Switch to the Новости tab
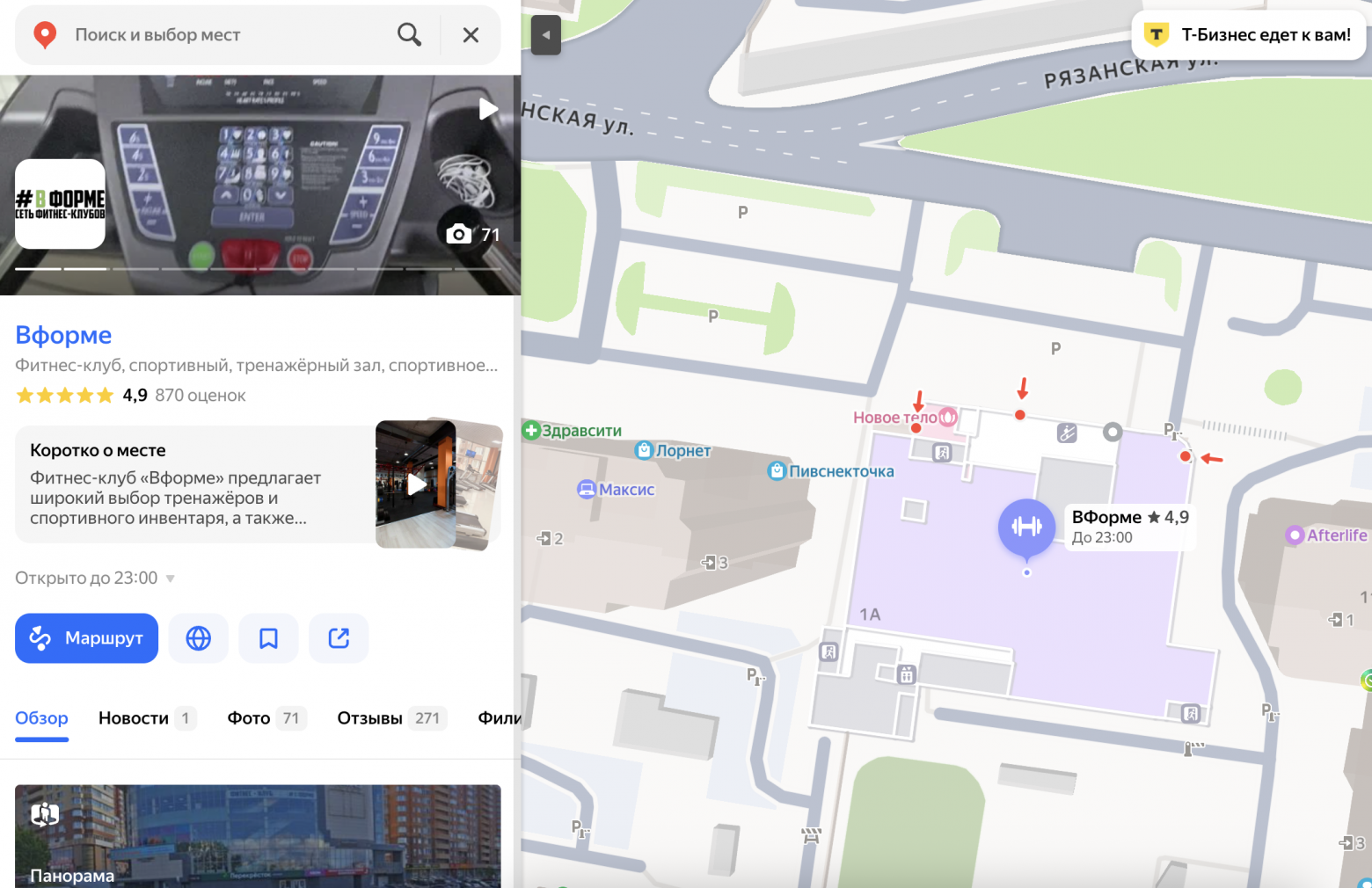The height and width of the screenshot is (888, 1372). (147, 718)
